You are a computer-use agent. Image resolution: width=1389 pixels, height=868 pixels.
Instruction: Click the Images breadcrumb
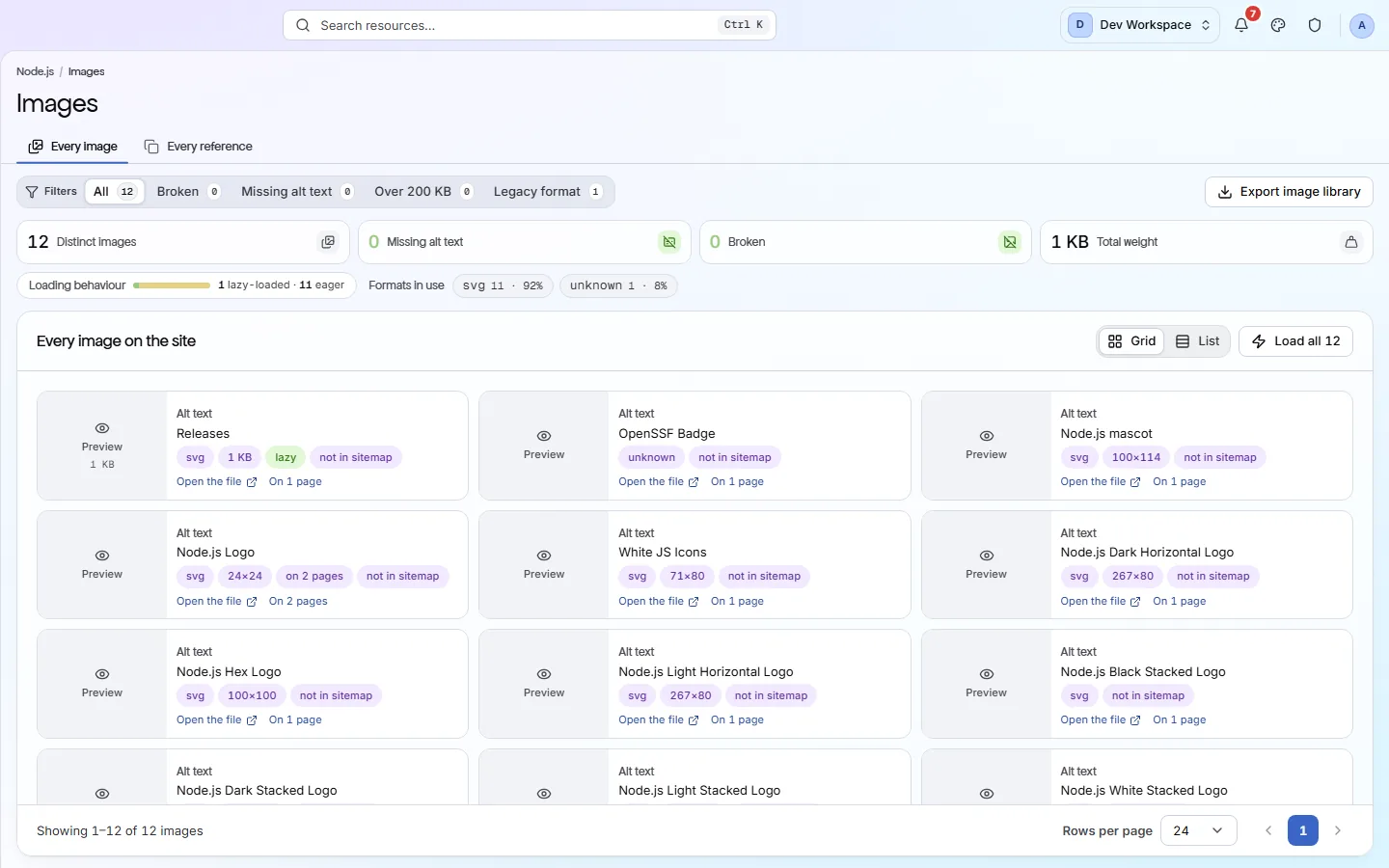click(86, 71)
